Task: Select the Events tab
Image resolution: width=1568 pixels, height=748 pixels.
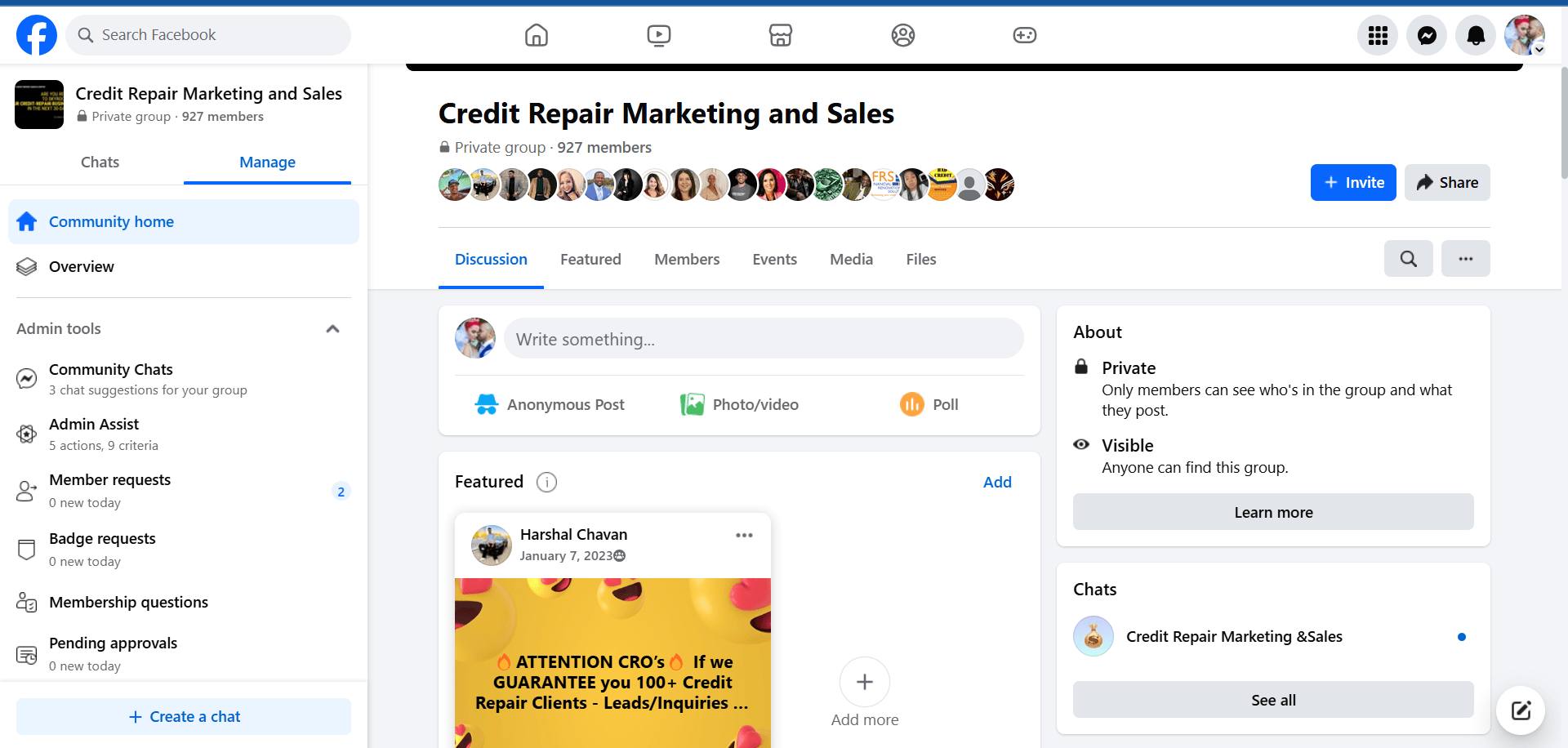Action: pos(774,260)
